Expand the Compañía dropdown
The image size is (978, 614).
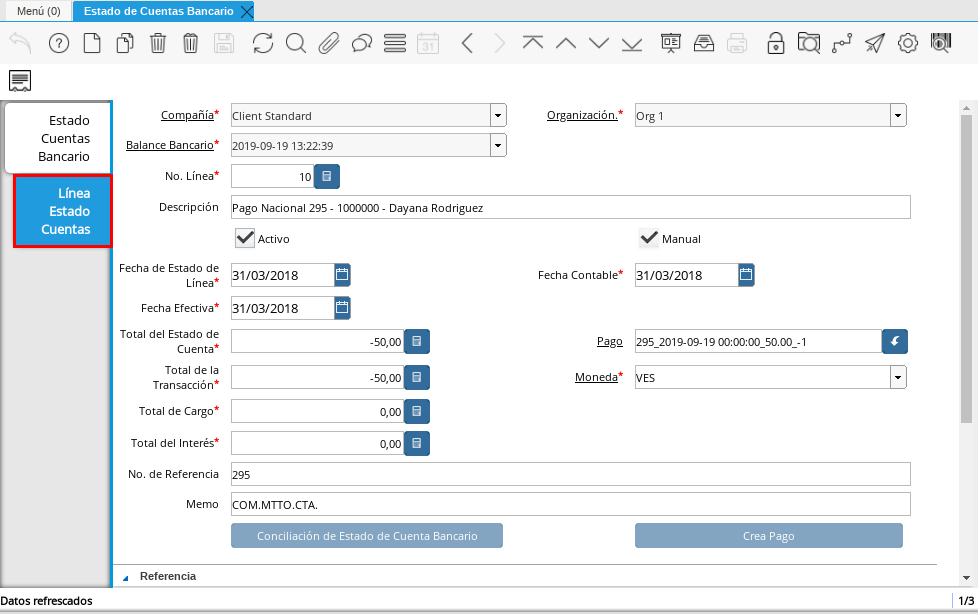[498, 116]
